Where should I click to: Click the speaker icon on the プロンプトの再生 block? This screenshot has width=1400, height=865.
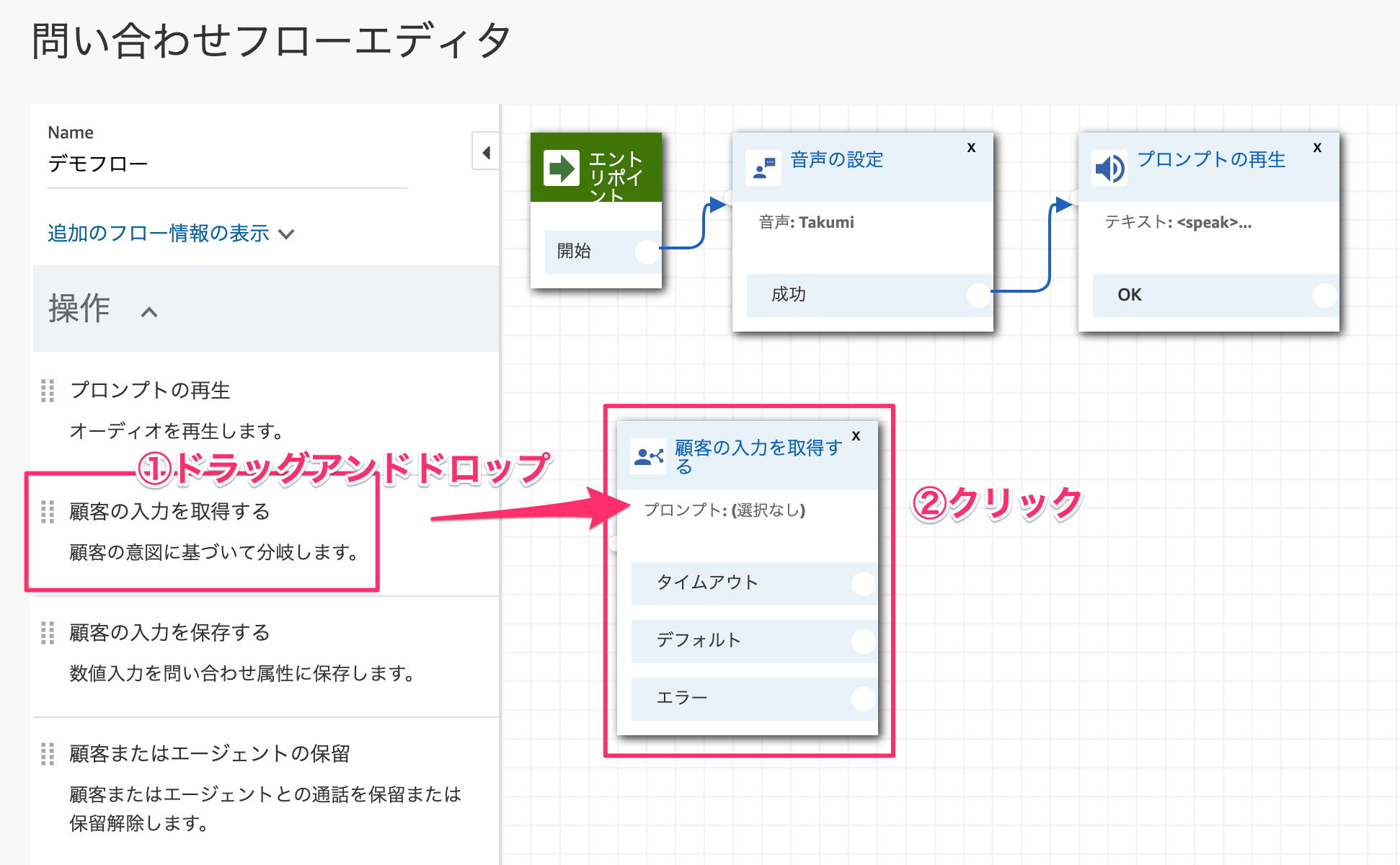pyautogui.click(x=1109, y=168)
